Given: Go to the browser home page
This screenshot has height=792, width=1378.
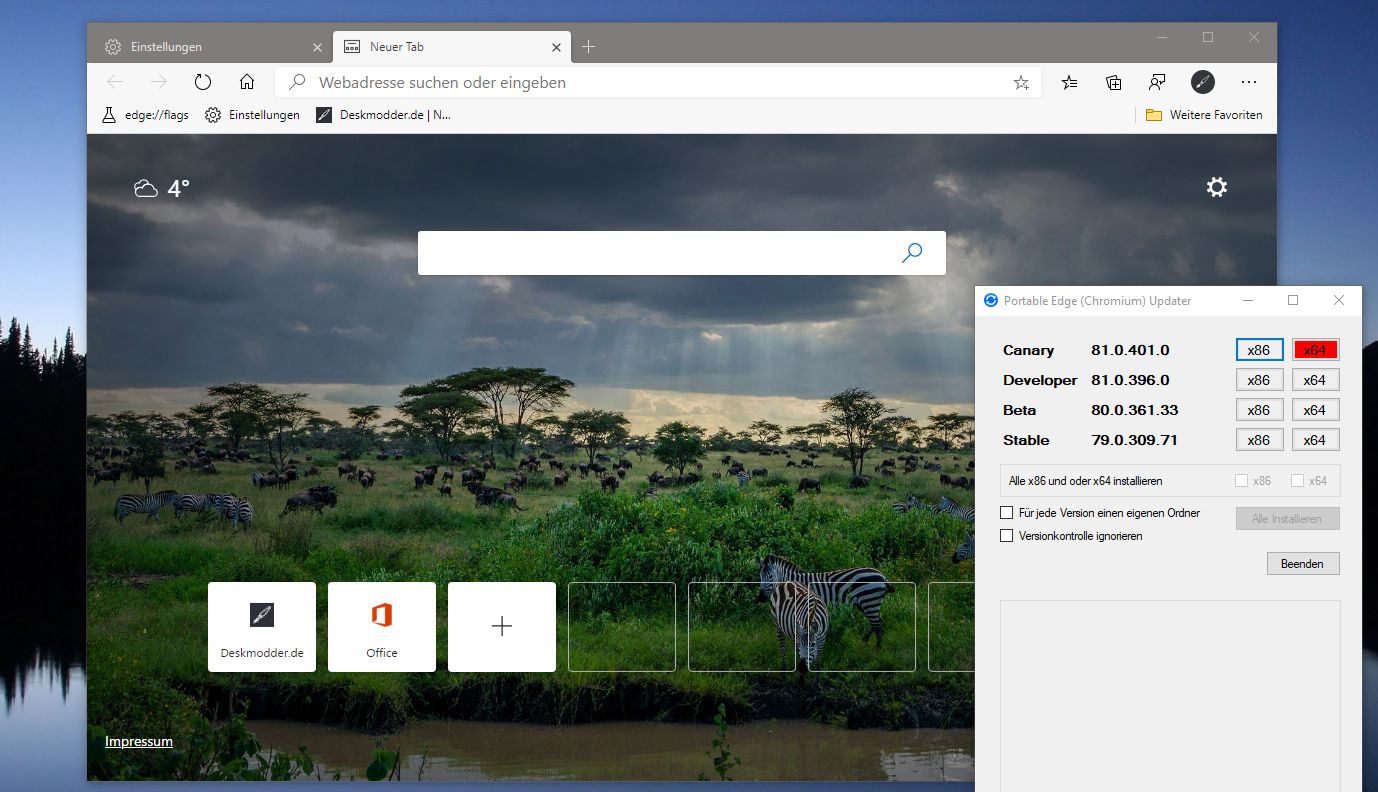Looking at the screenshot, I should click(x=247, y=82).
